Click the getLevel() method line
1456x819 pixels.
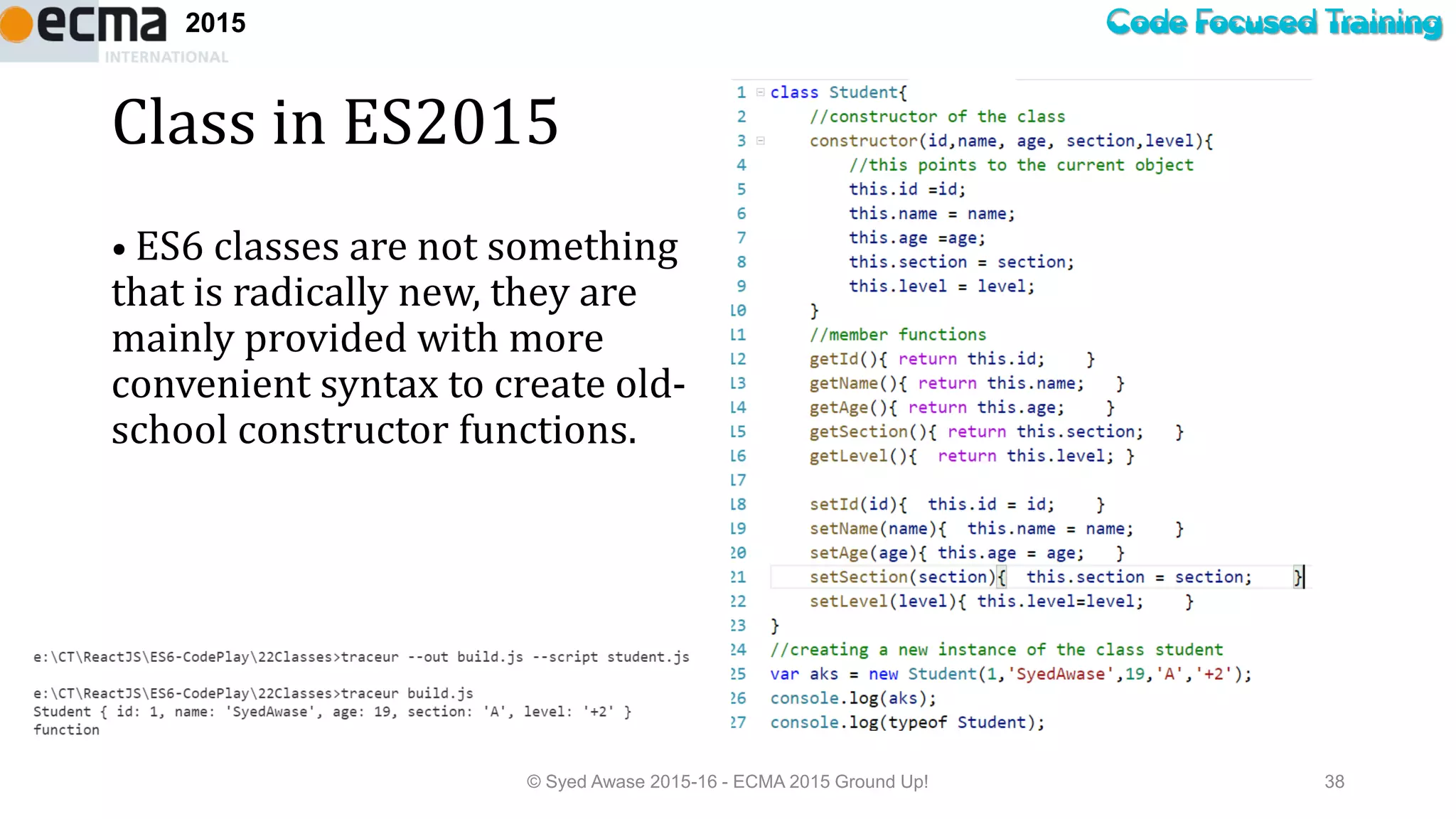(x=972, y=456)
